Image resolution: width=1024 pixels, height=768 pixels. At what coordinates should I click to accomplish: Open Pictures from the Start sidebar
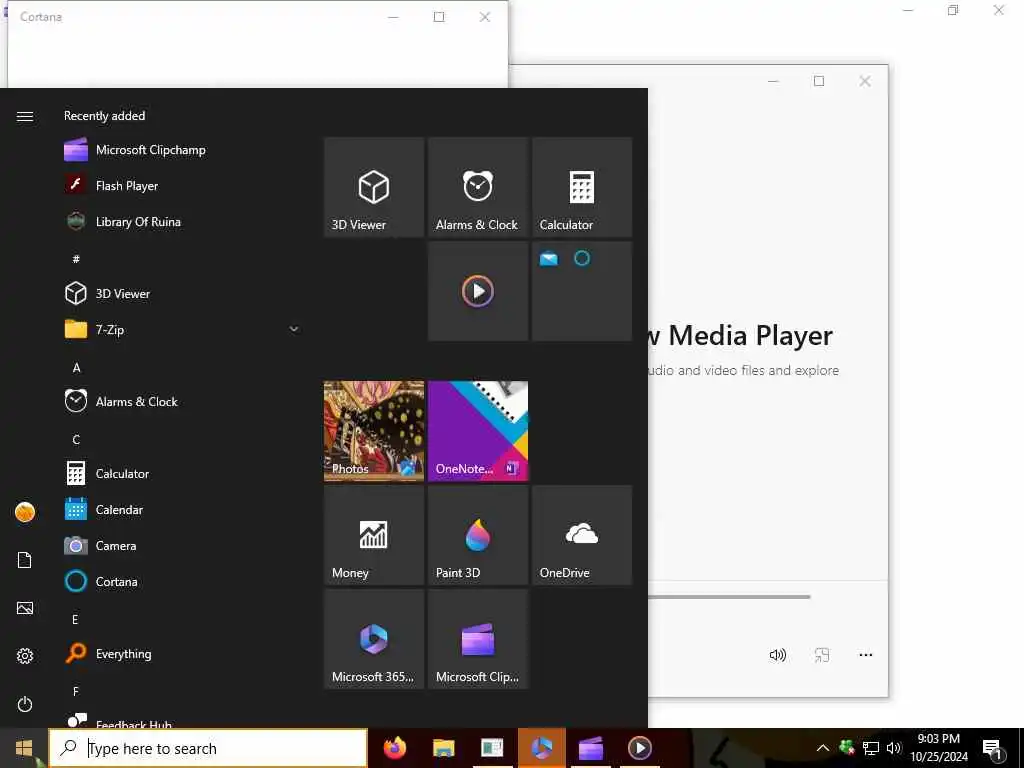coord(25,608)
